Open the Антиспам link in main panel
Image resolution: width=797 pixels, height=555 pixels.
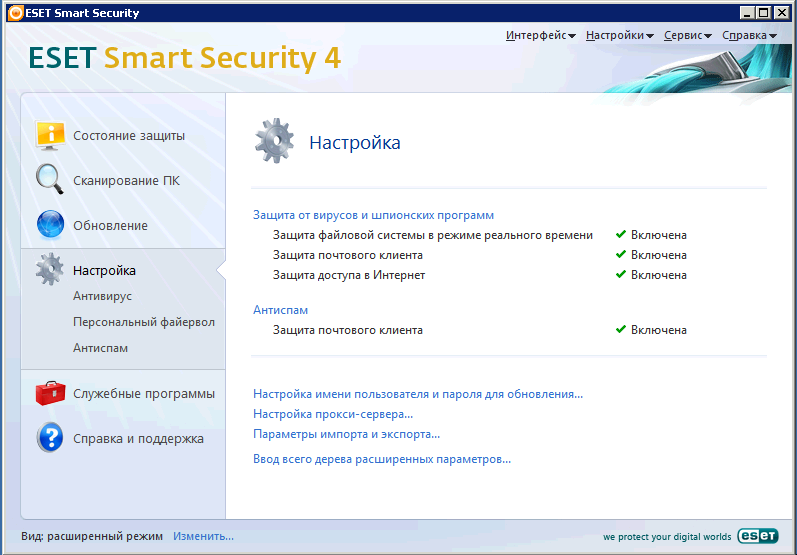pos(280,310)
